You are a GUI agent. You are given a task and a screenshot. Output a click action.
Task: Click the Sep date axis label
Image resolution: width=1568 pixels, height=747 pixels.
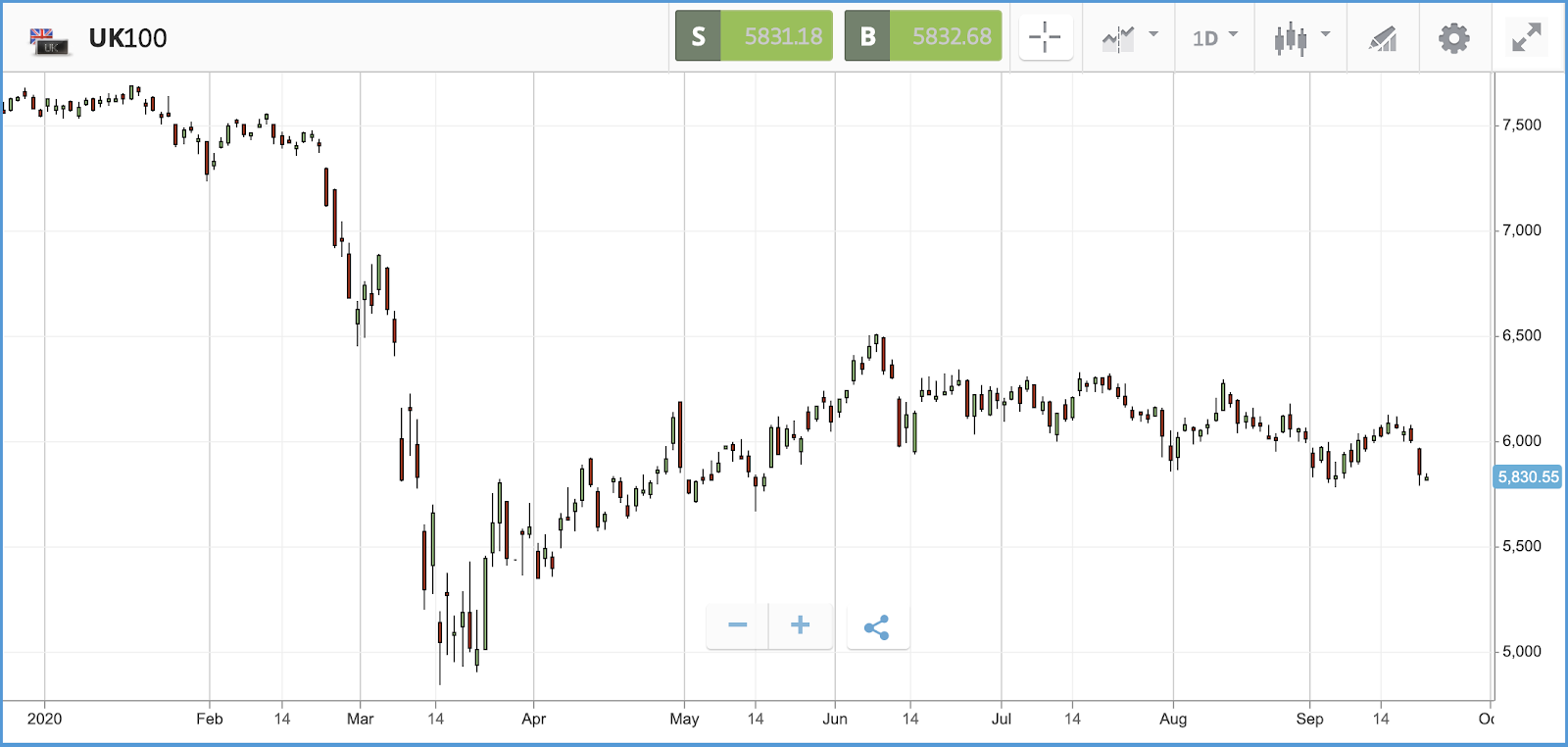coord(1310,720)
